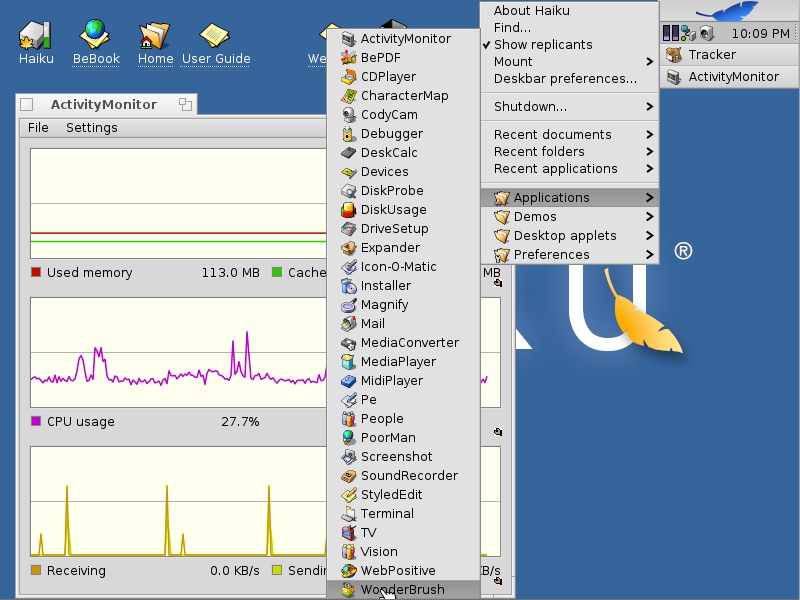Choose About Haiku in Deskbar menu
Image resolution: width=800 pixels, height=600 pixels.
[x=569, y=11]
